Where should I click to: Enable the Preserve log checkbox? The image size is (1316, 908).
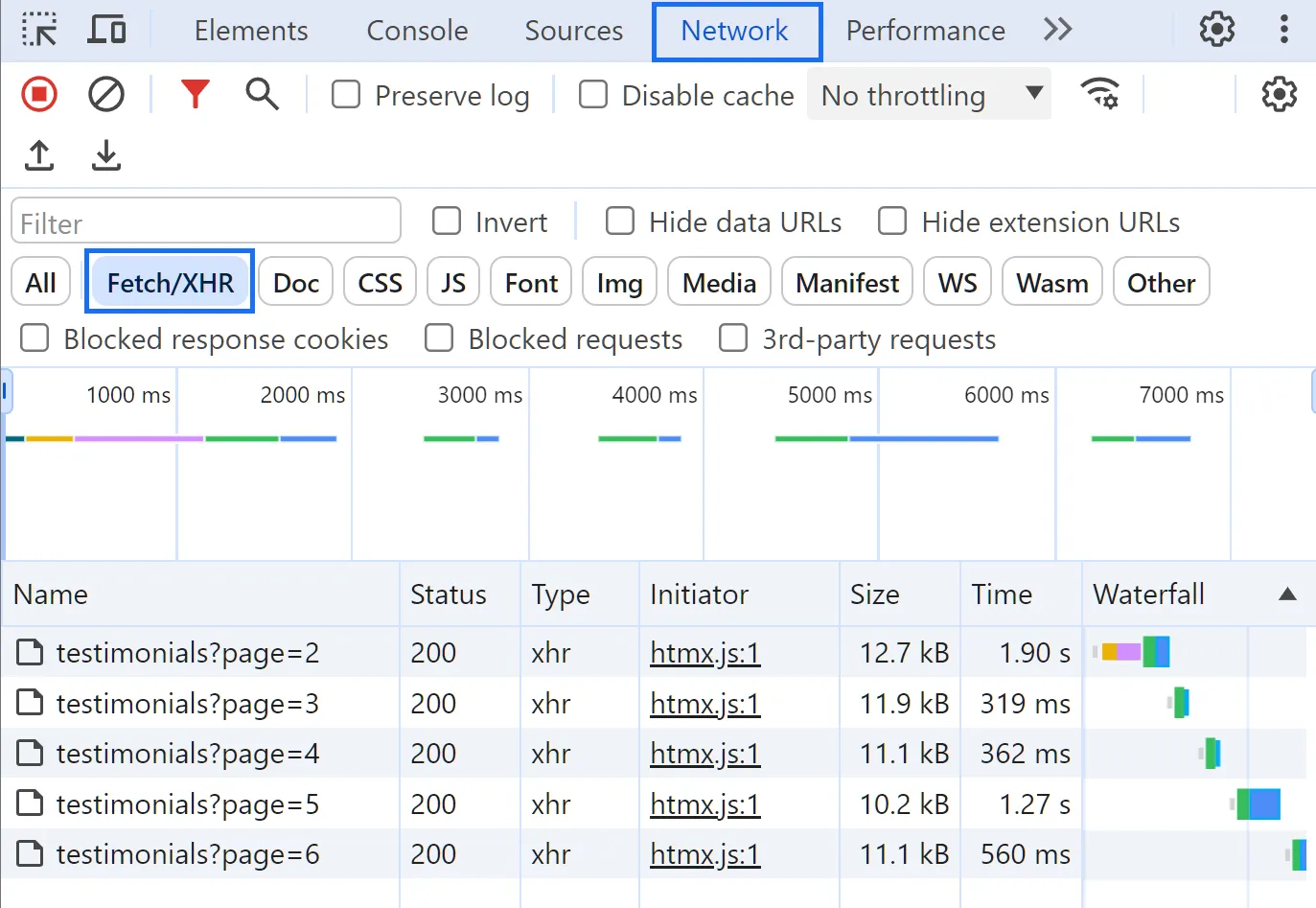coord(345,95)
